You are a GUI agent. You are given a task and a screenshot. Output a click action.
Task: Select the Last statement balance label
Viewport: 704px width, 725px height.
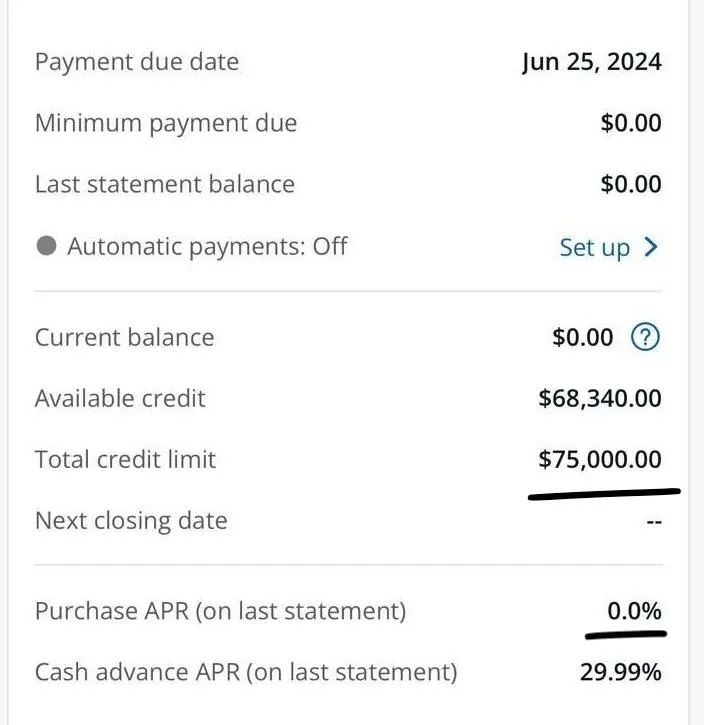(165, 184)
